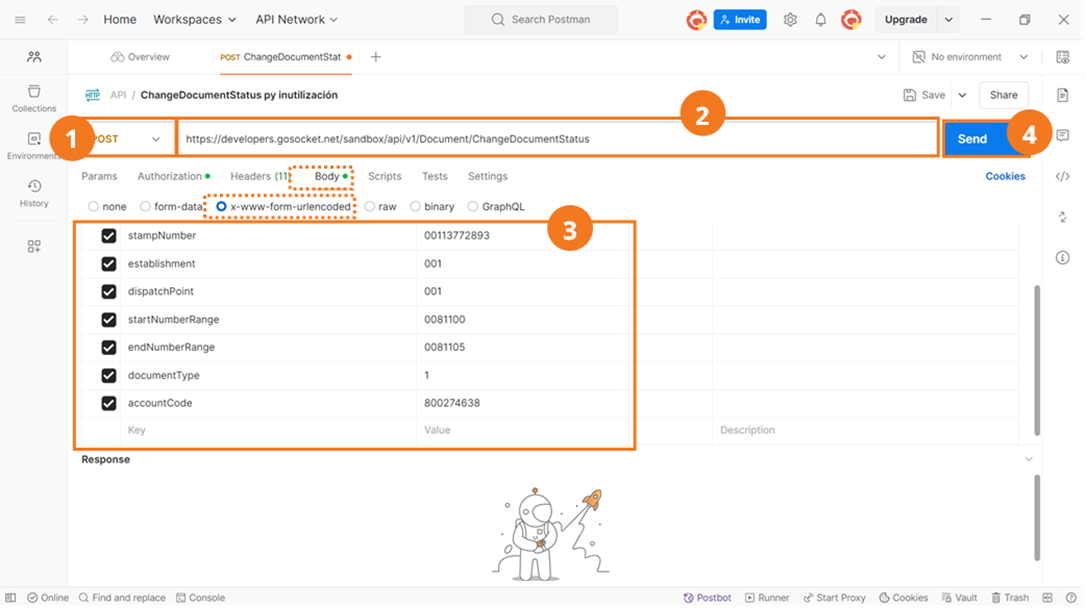The height and width of the screenshot is (609, 1086).
Task: Open Trash in the status bar
Action: [1010, 597]
